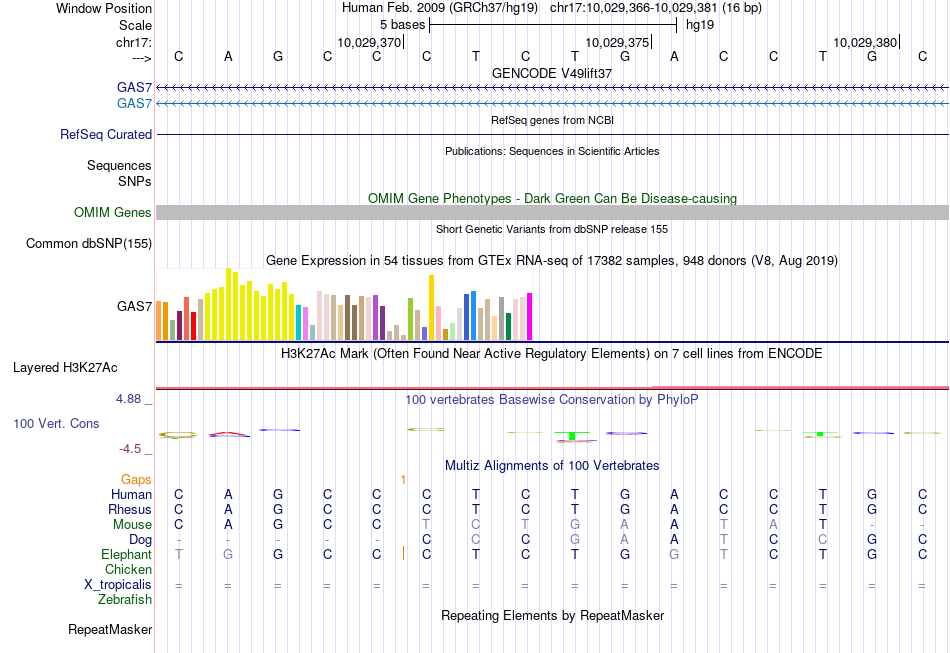Click the light blue GAS7 transcript label
Image resolution: width=950 pixels, height=653 pixels.
(x=135, y=103)
